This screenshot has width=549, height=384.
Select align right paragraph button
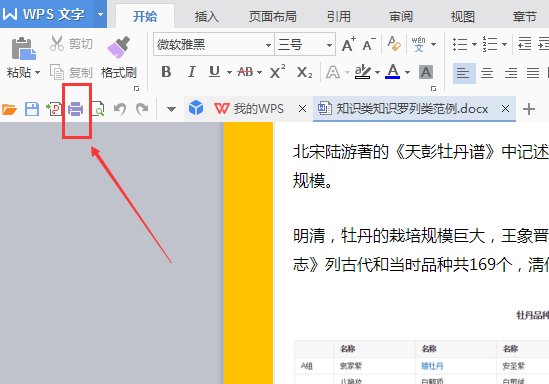point(510,73)
